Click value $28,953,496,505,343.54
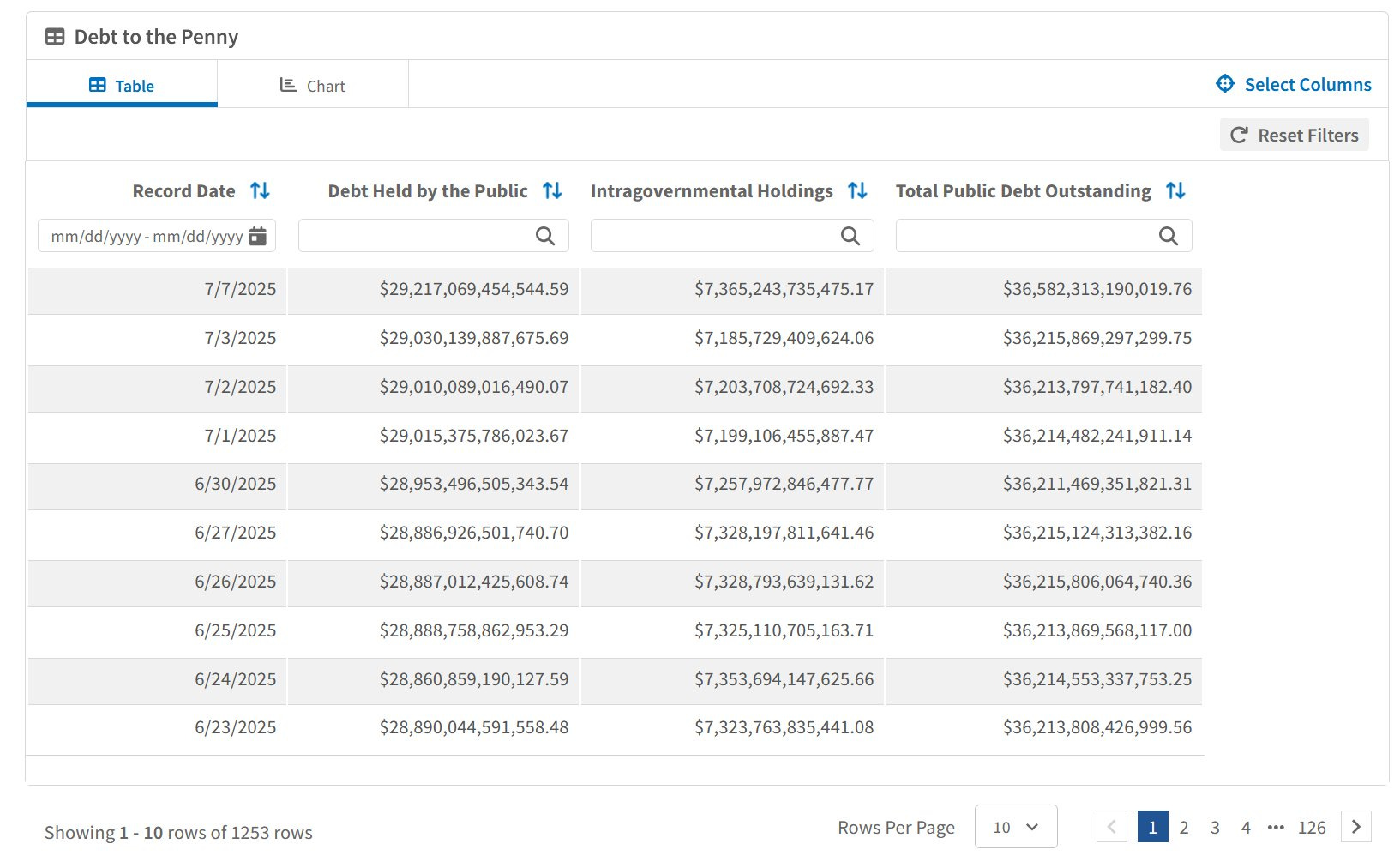 tap(474, 484)
